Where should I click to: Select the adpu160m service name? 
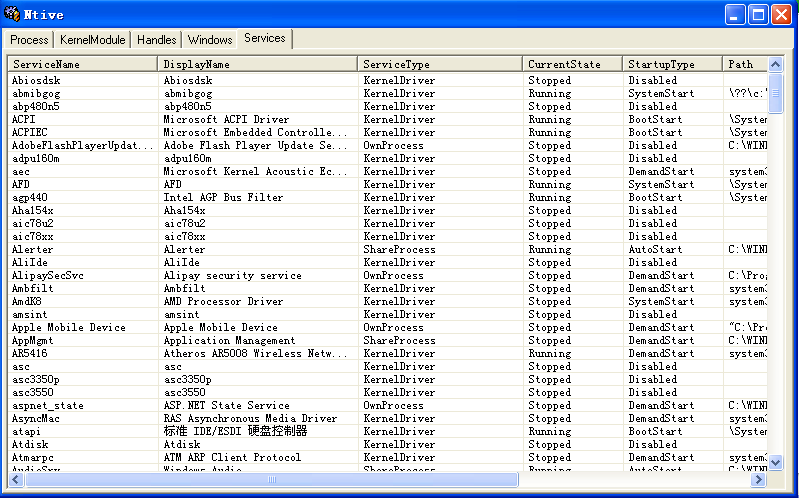[36, 158]
